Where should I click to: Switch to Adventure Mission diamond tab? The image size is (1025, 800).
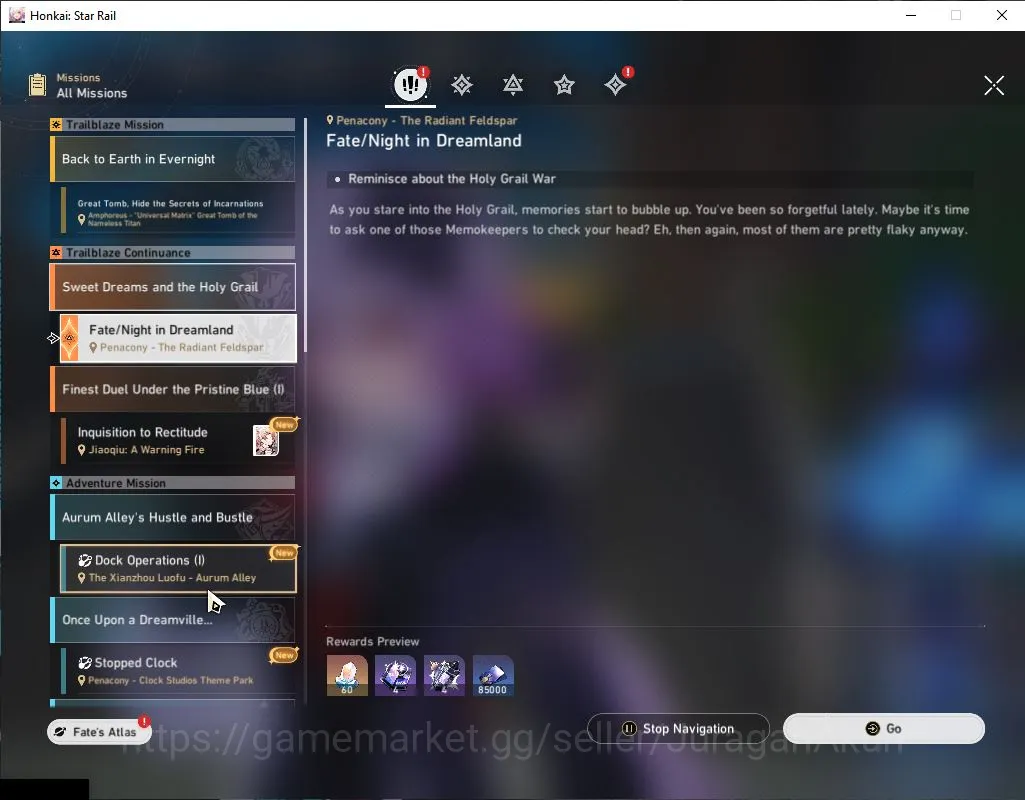(615, 85)
